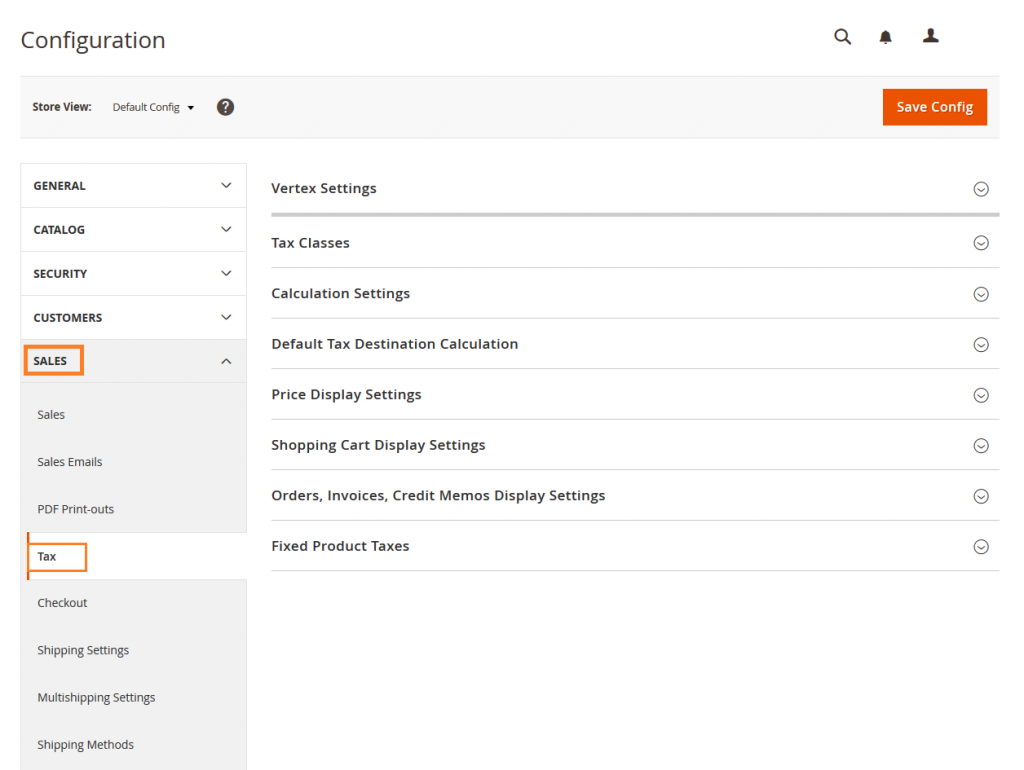This screenshot has height=770, width=1024.
Task: Open the Multishipping Settings submenu item
Action: (96, 698)
